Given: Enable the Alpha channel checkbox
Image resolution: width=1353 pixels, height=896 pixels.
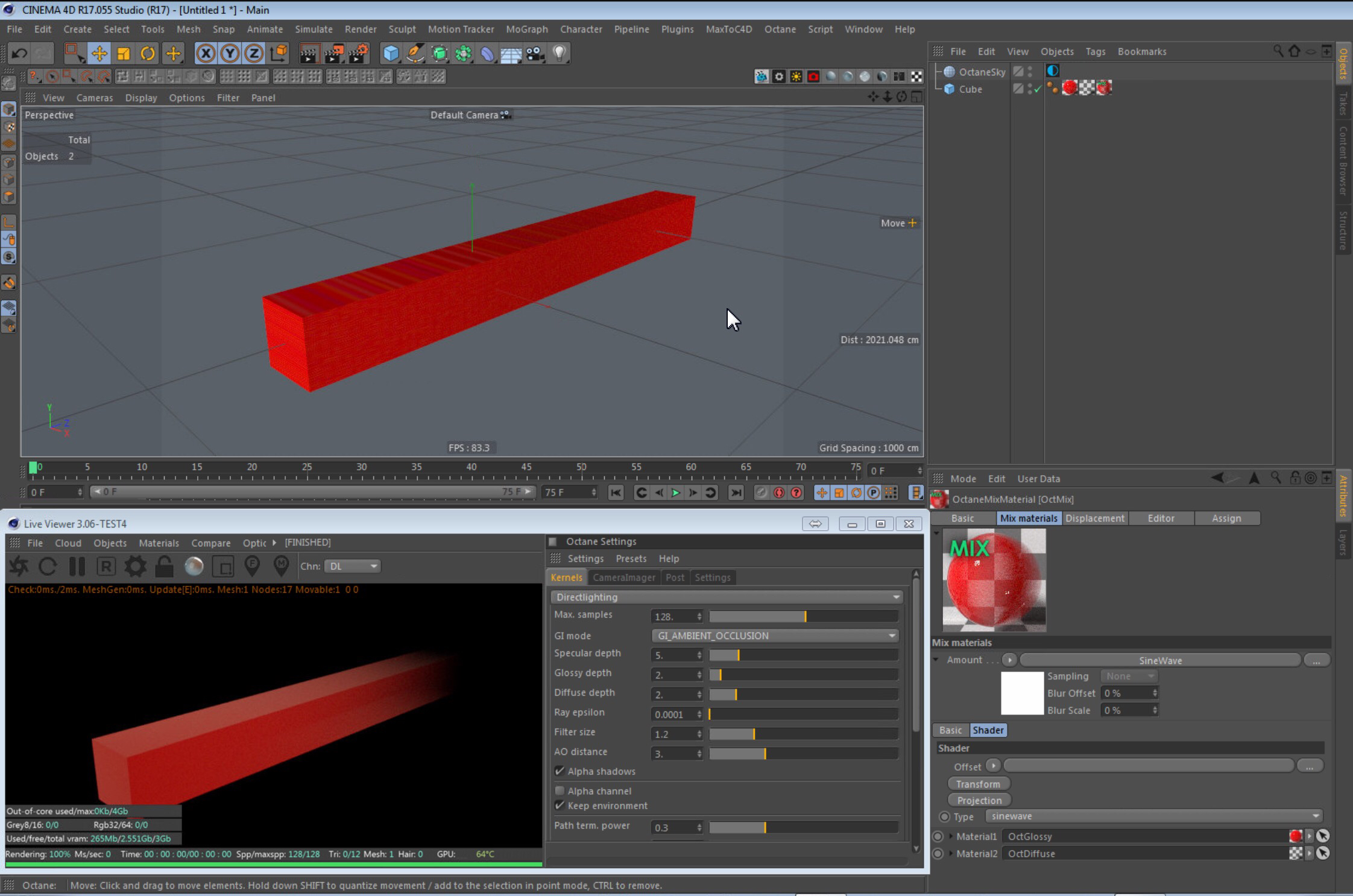Looking at the screenshot, I should pyautogui.click(x=560, y=790).
